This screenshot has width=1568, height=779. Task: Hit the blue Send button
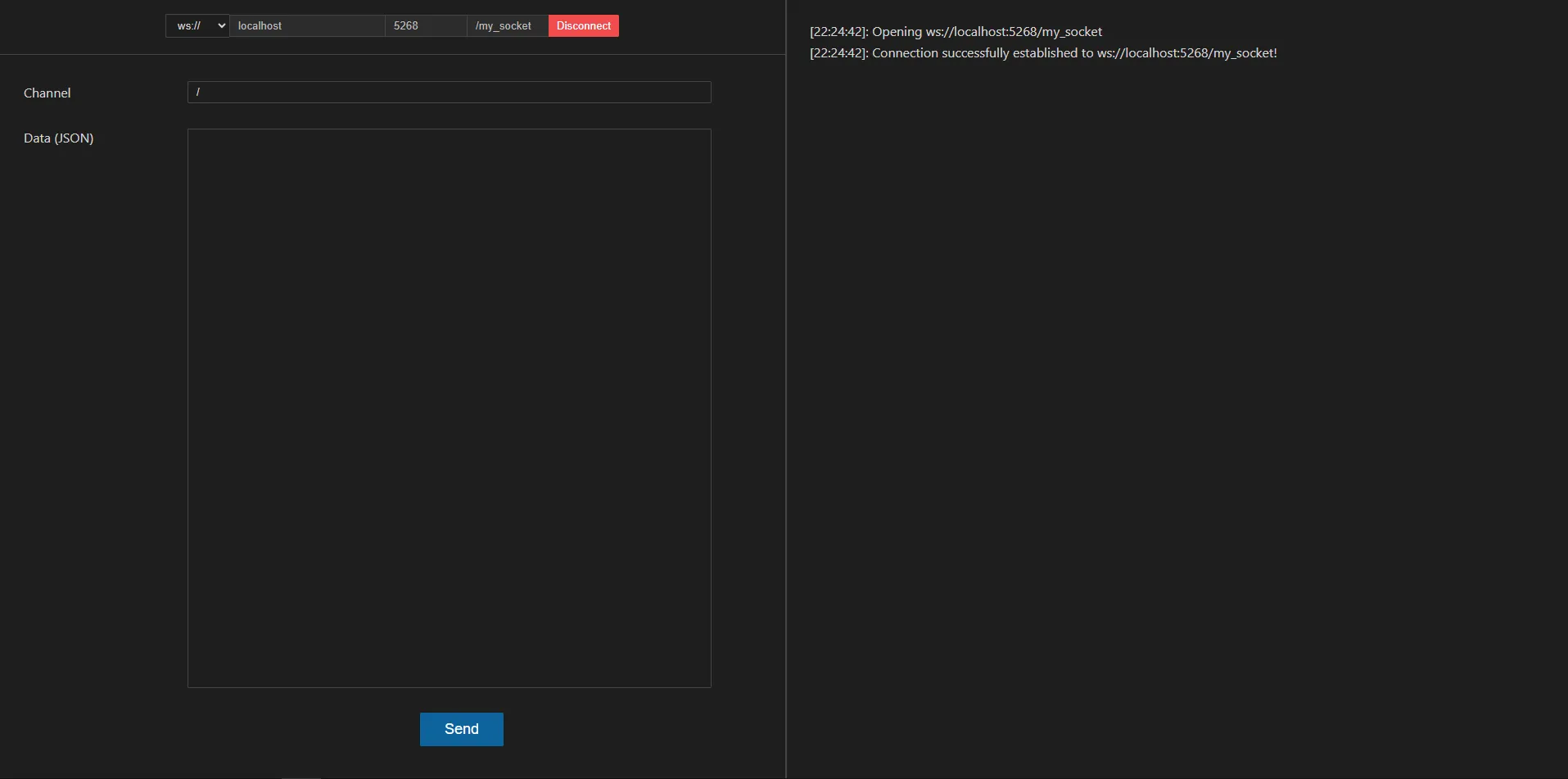pos(461,729)
